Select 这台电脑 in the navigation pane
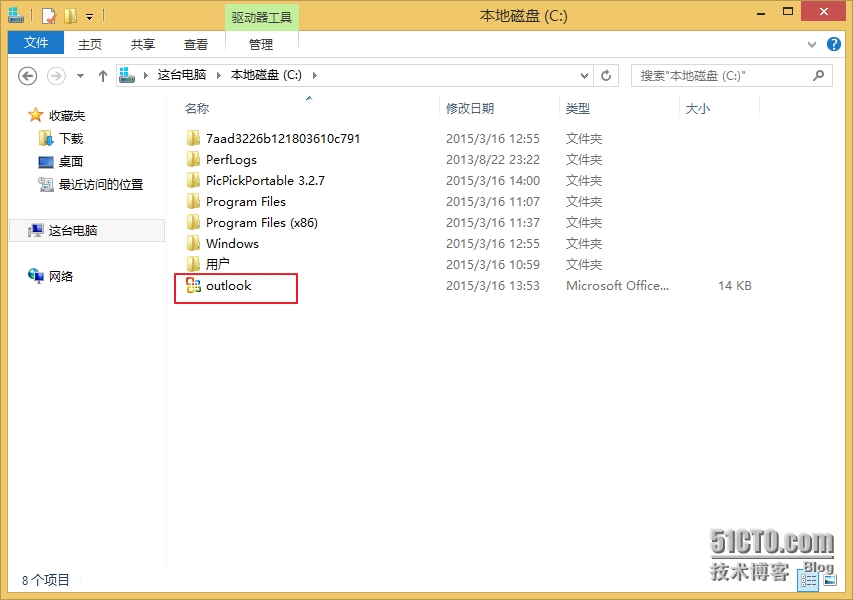The height and width of the screenshot is (600, 853). pyautogui.click(x=88, y=231)
